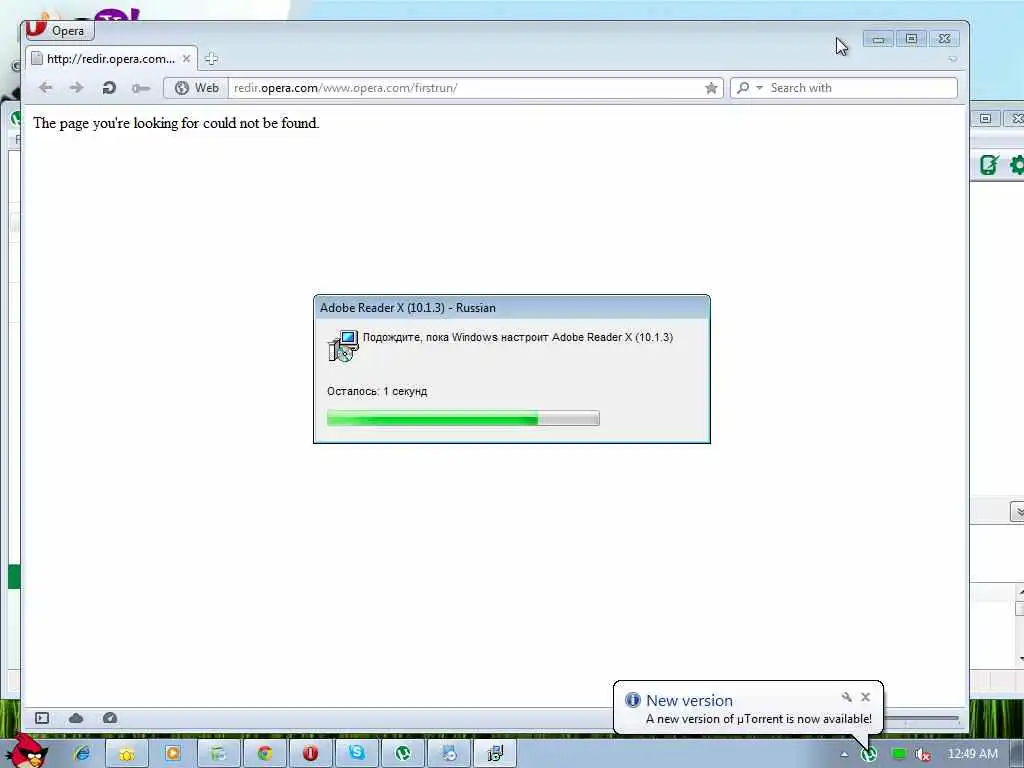Click the uTorrent tray icon
1024x768 pixels.
(869, 755)
